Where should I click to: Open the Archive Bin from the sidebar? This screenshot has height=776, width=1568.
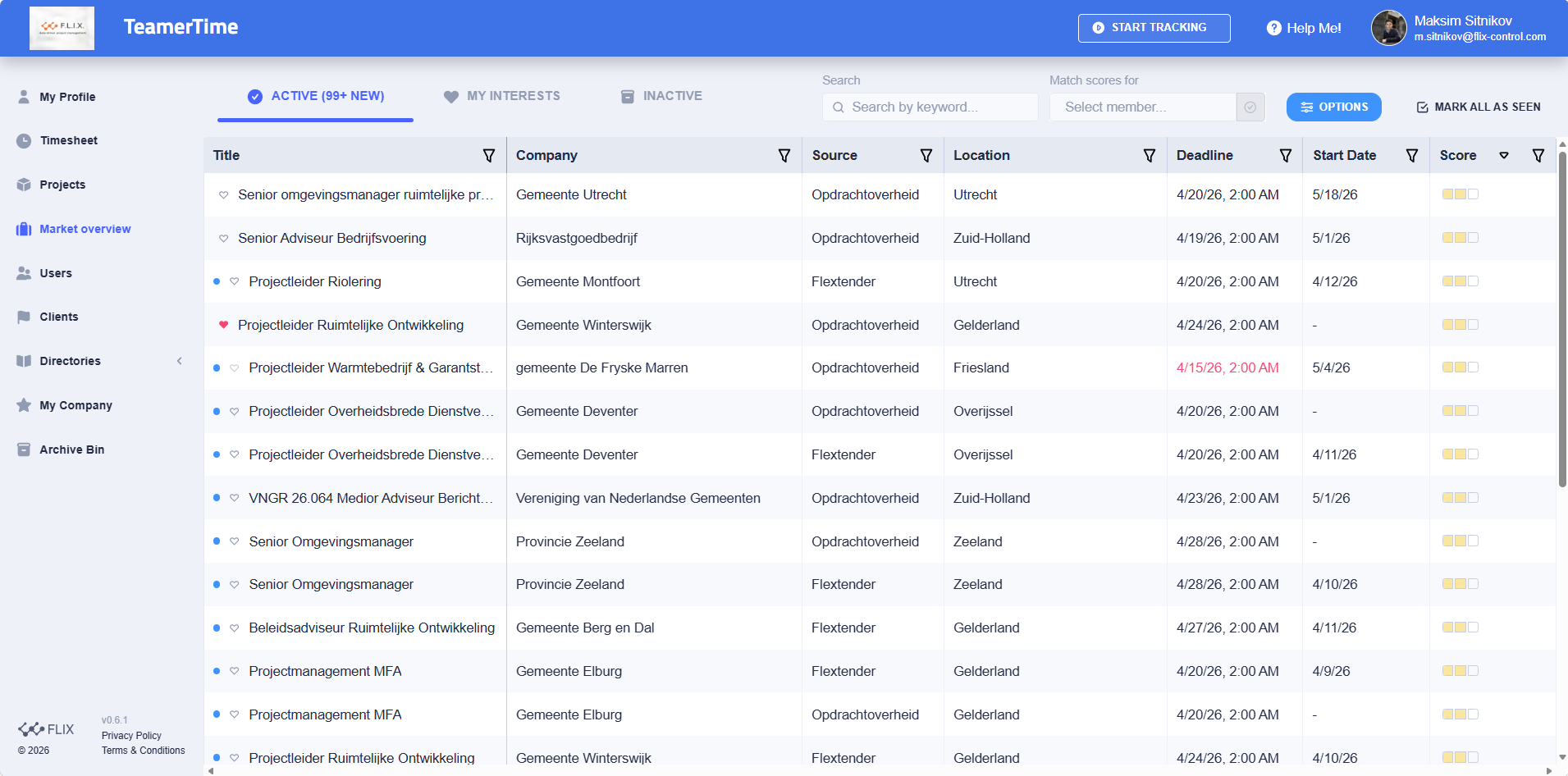coord(71,450)
